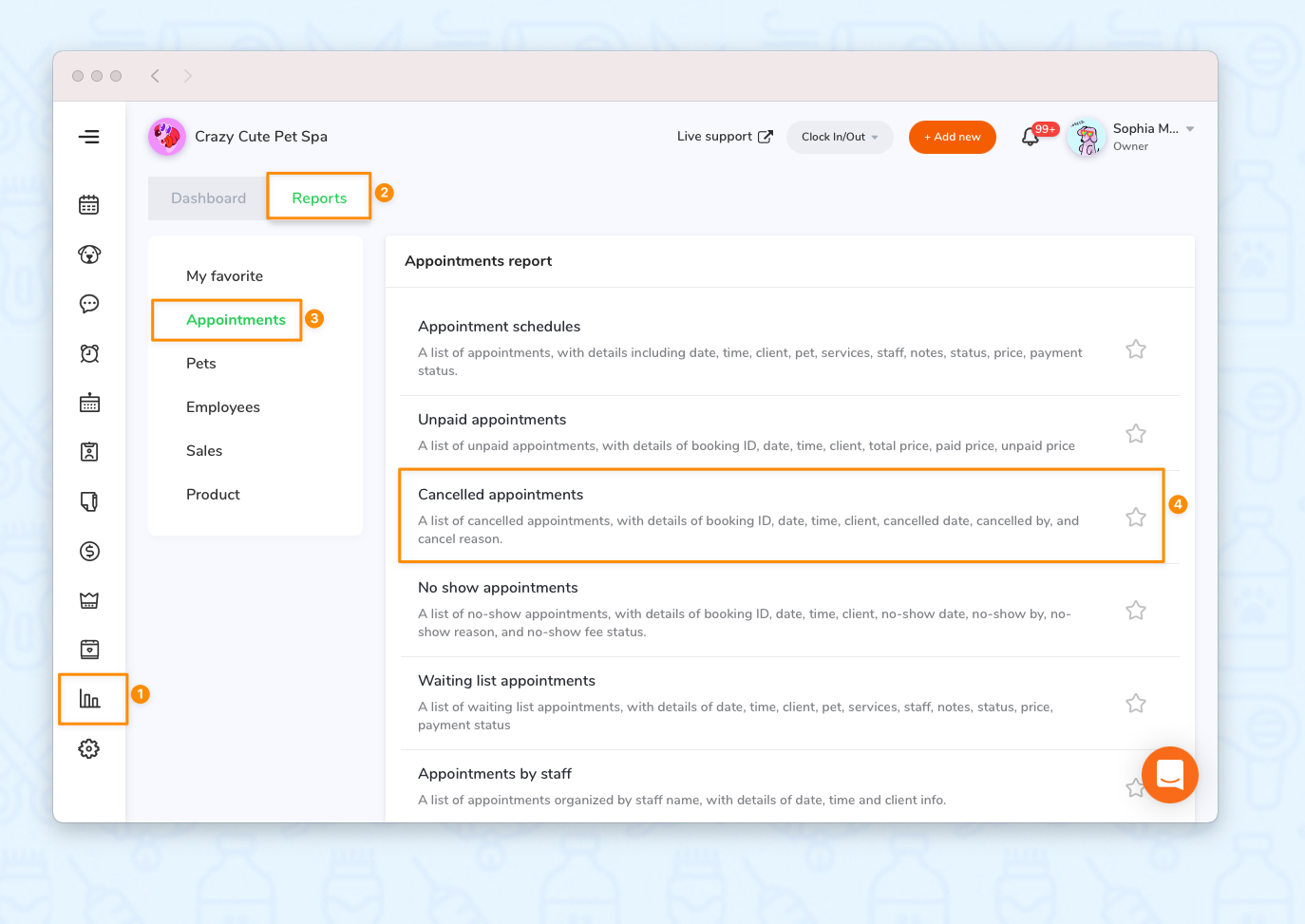Viewport: 1305px width, 924px height.
Task: Select My favorite report category
Action: pos(225,276)
